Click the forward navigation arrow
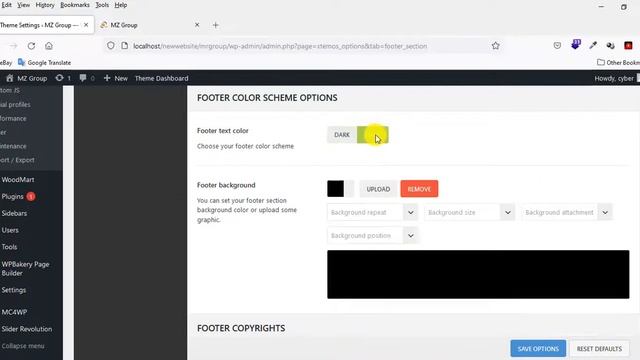 coord(13,46)
